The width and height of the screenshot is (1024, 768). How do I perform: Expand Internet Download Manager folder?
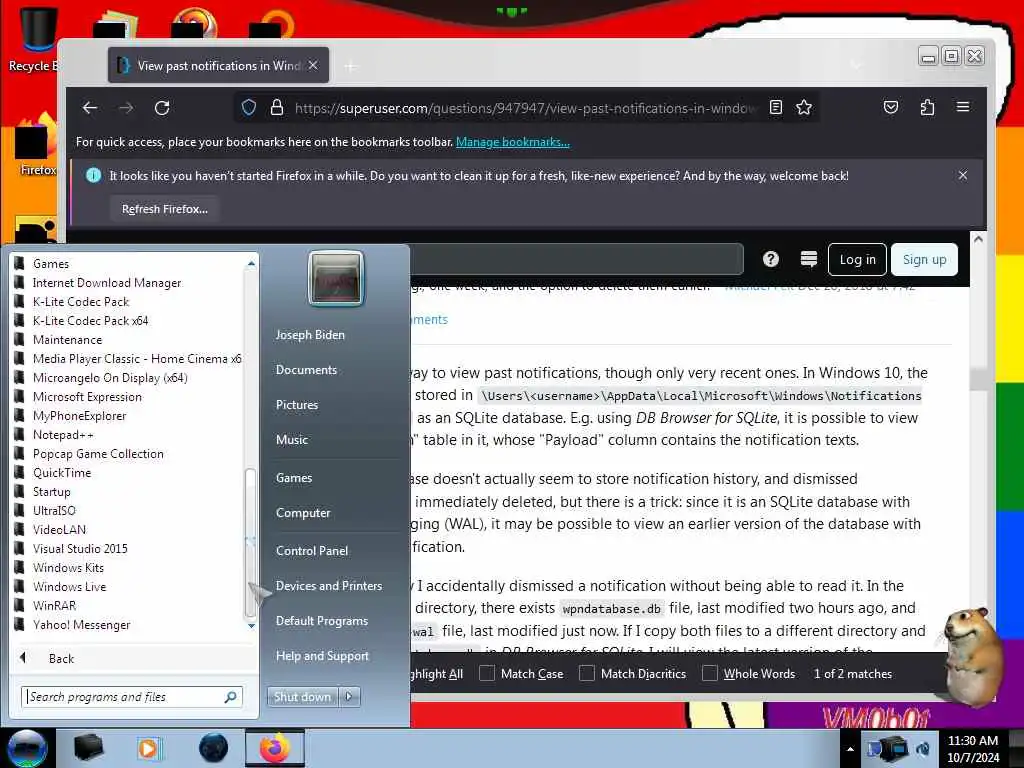[107, 283]
